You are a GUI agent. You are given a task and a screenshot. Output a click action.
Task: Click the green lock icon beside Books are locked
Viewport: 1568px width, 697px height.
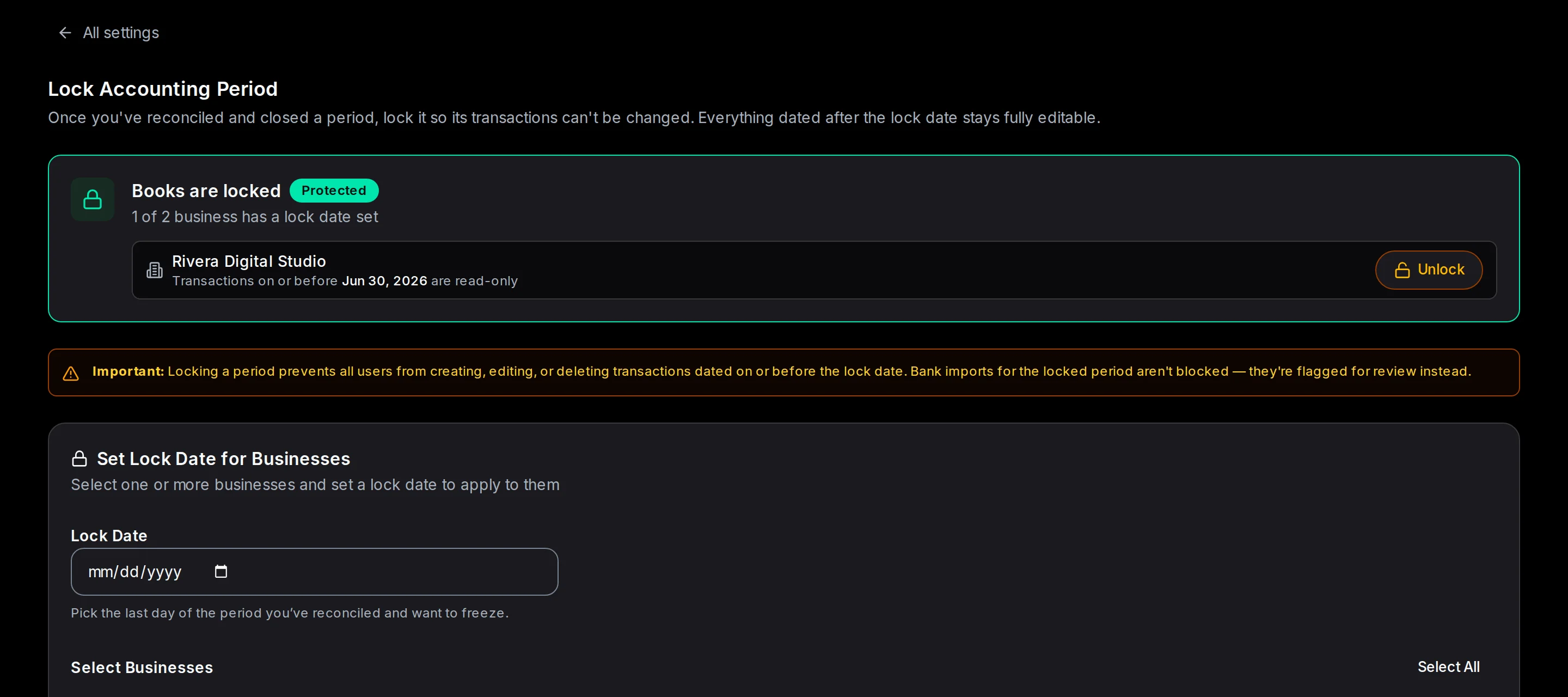(93, 200)
